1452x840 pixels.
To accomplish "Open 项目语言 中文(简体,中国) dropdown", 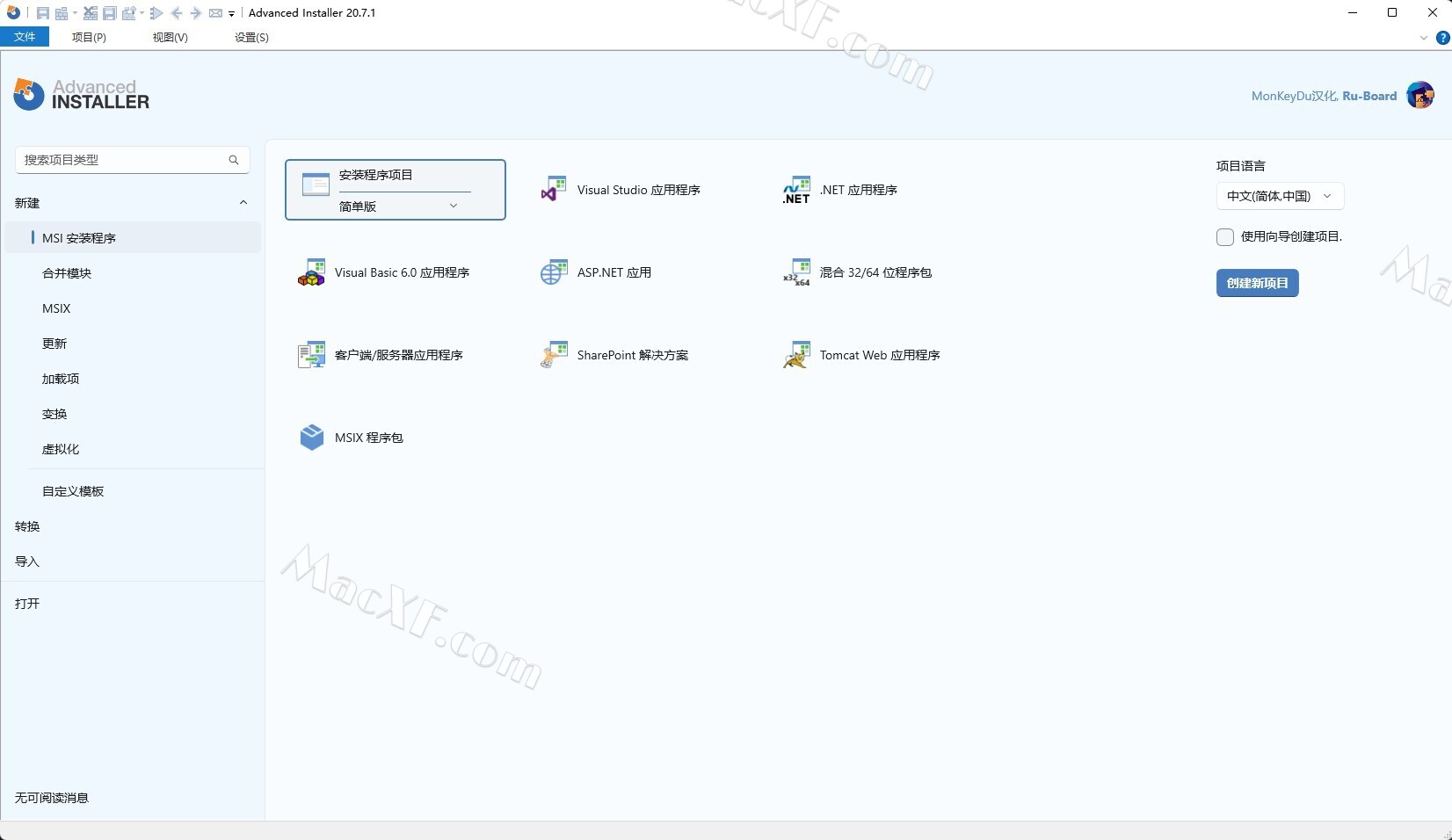I will click(x=1280, y=196).
